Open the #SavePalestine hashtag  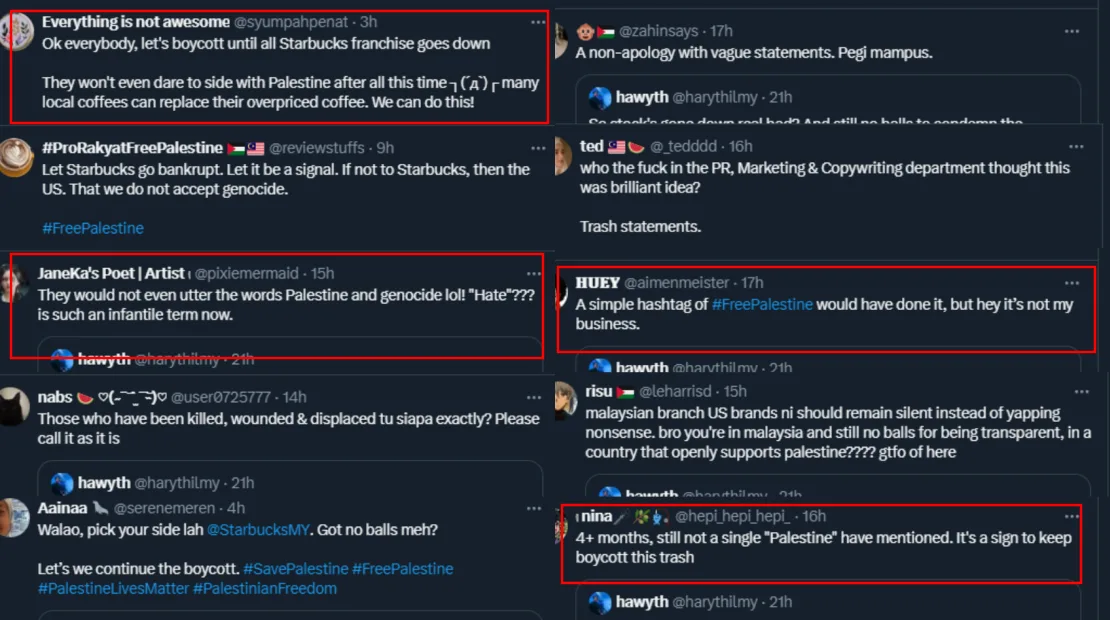point(295,568)
